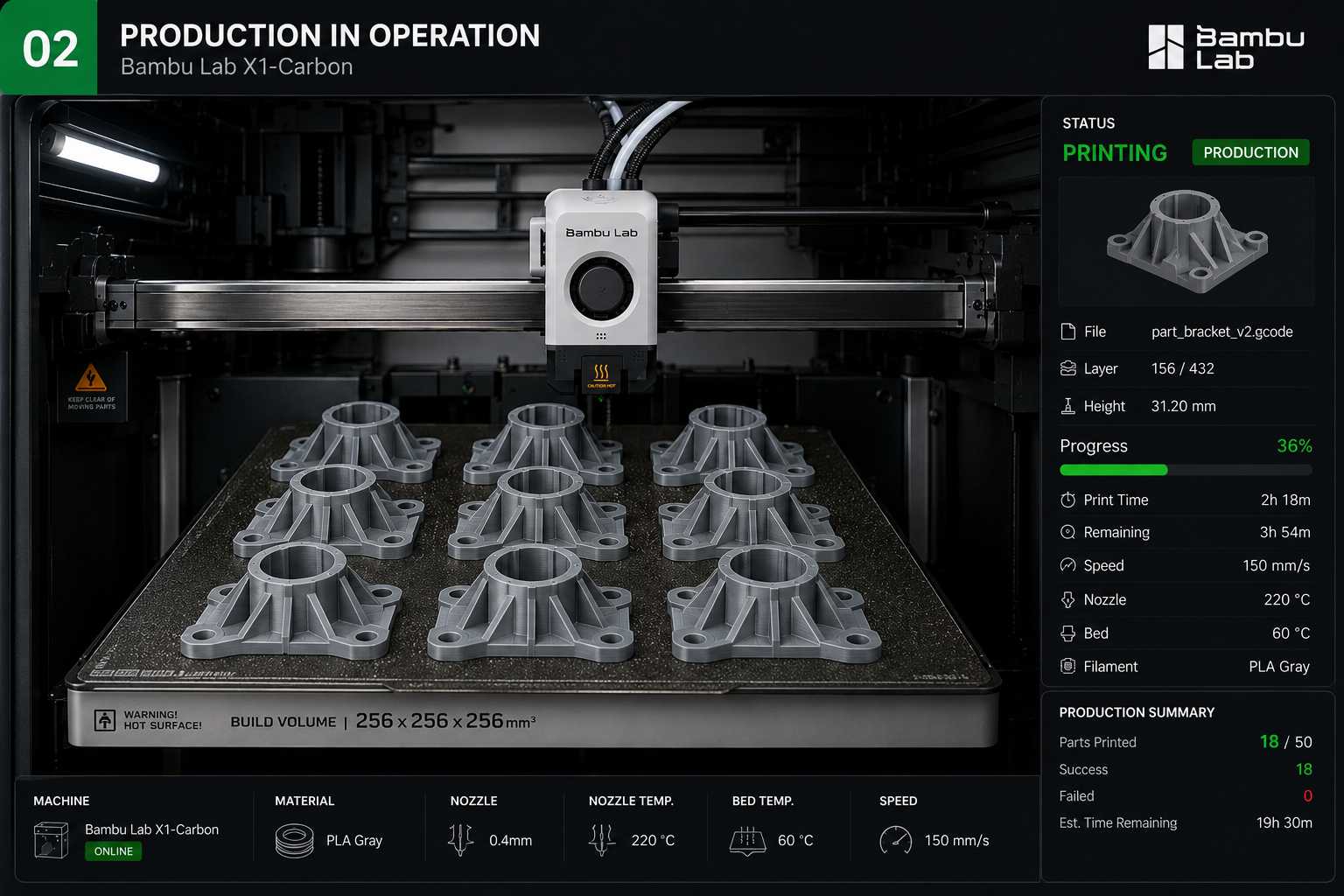Click the Print Time stopwatch icon
The image size is (1344, 896).
tap(1067, 500)
